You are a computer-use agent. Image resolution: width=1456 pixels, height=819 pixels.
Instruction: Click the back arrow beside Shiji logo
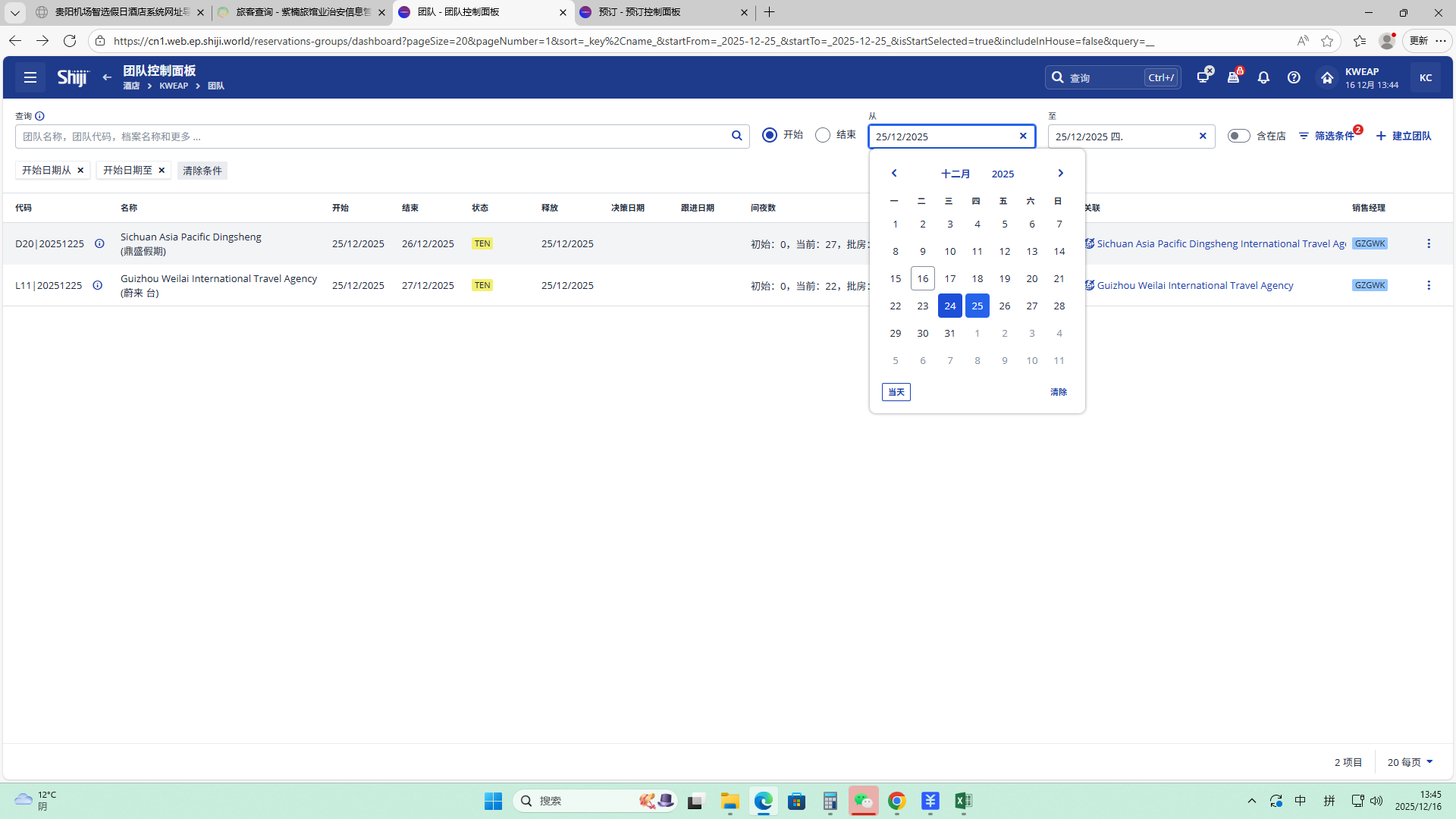click(x=107, y=77)
